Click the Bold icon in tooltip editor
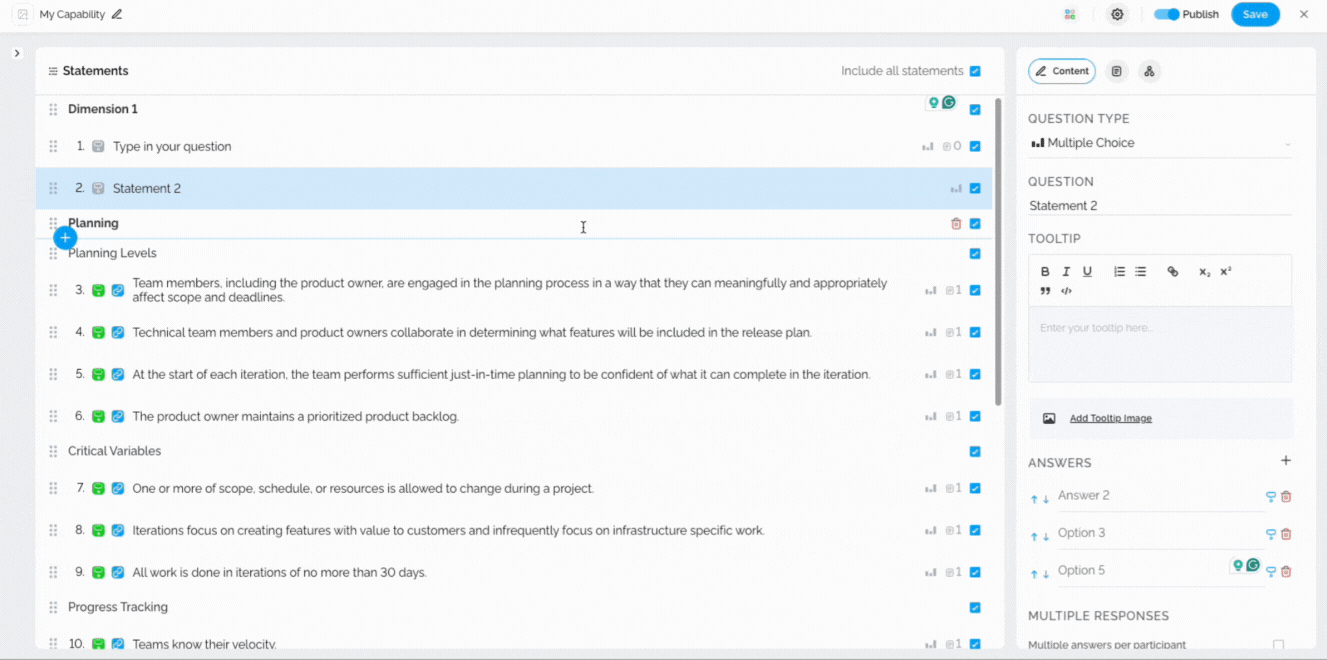1327x660 pixels. (x=1045, y=272)
